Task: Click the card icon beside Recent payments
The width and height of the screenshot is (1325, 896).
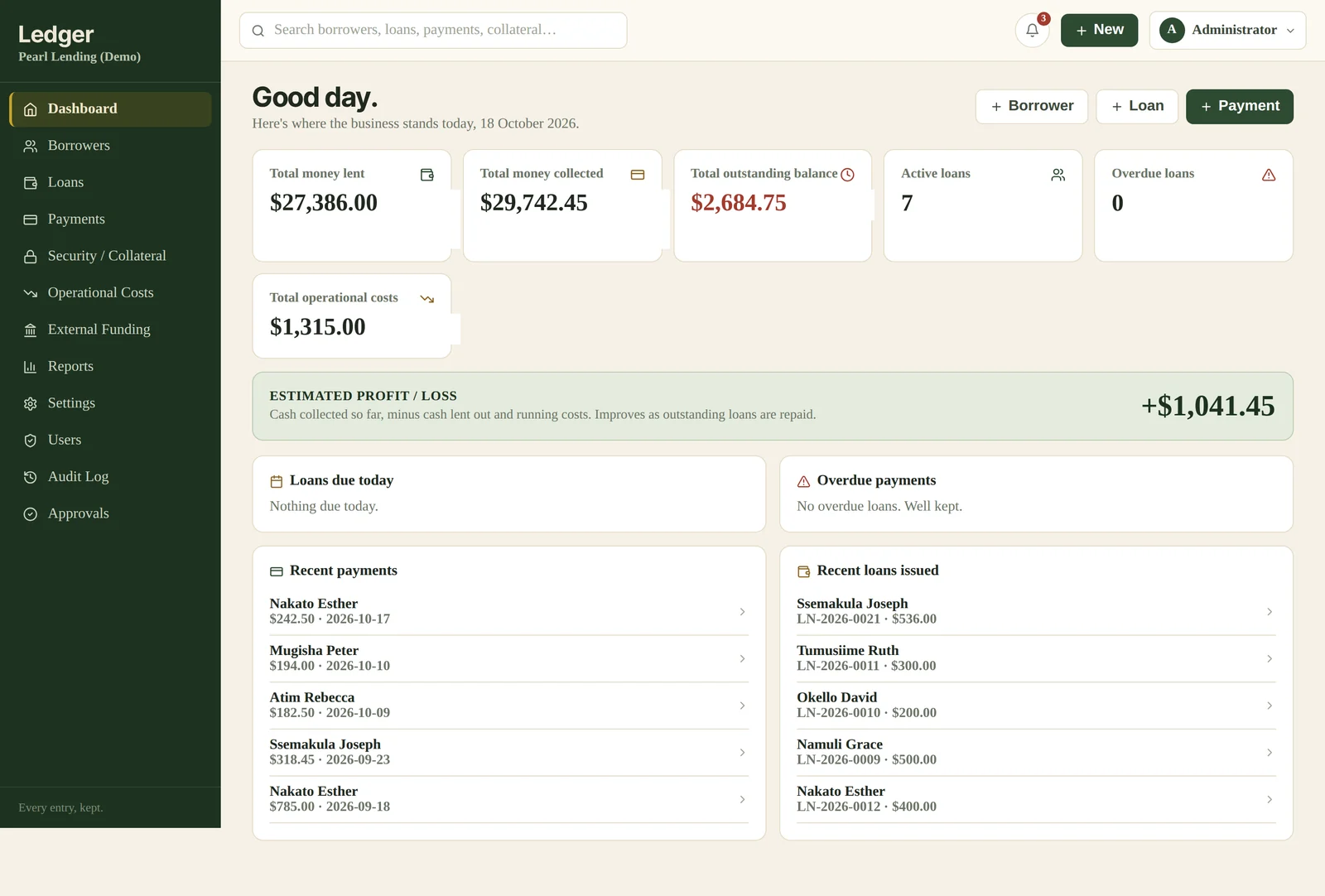Action: click(277, 571)
